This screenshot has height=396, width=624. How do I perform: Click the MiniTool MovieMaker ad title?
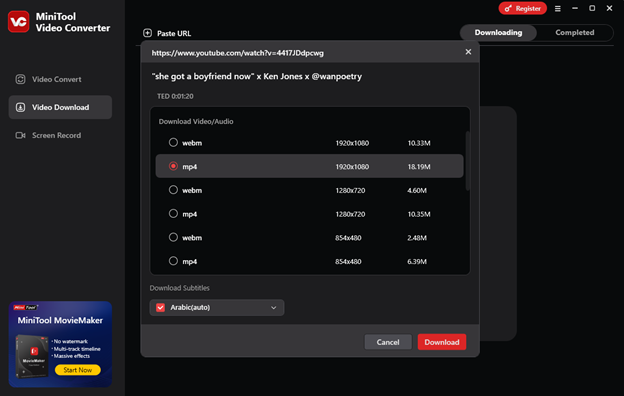60,320
